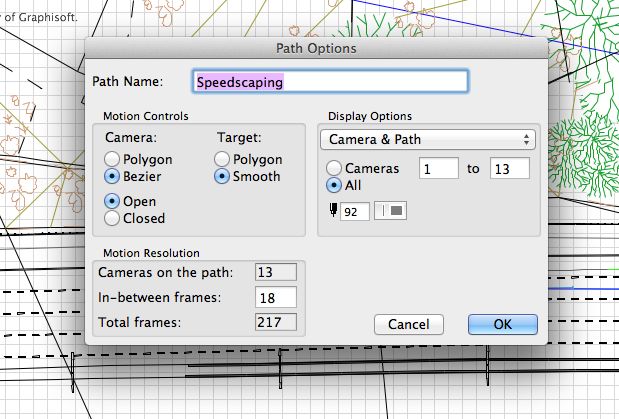Screen dimensions: 619x419
Task: Click the In-between frames: label
Action: click(x=159, y=297)
